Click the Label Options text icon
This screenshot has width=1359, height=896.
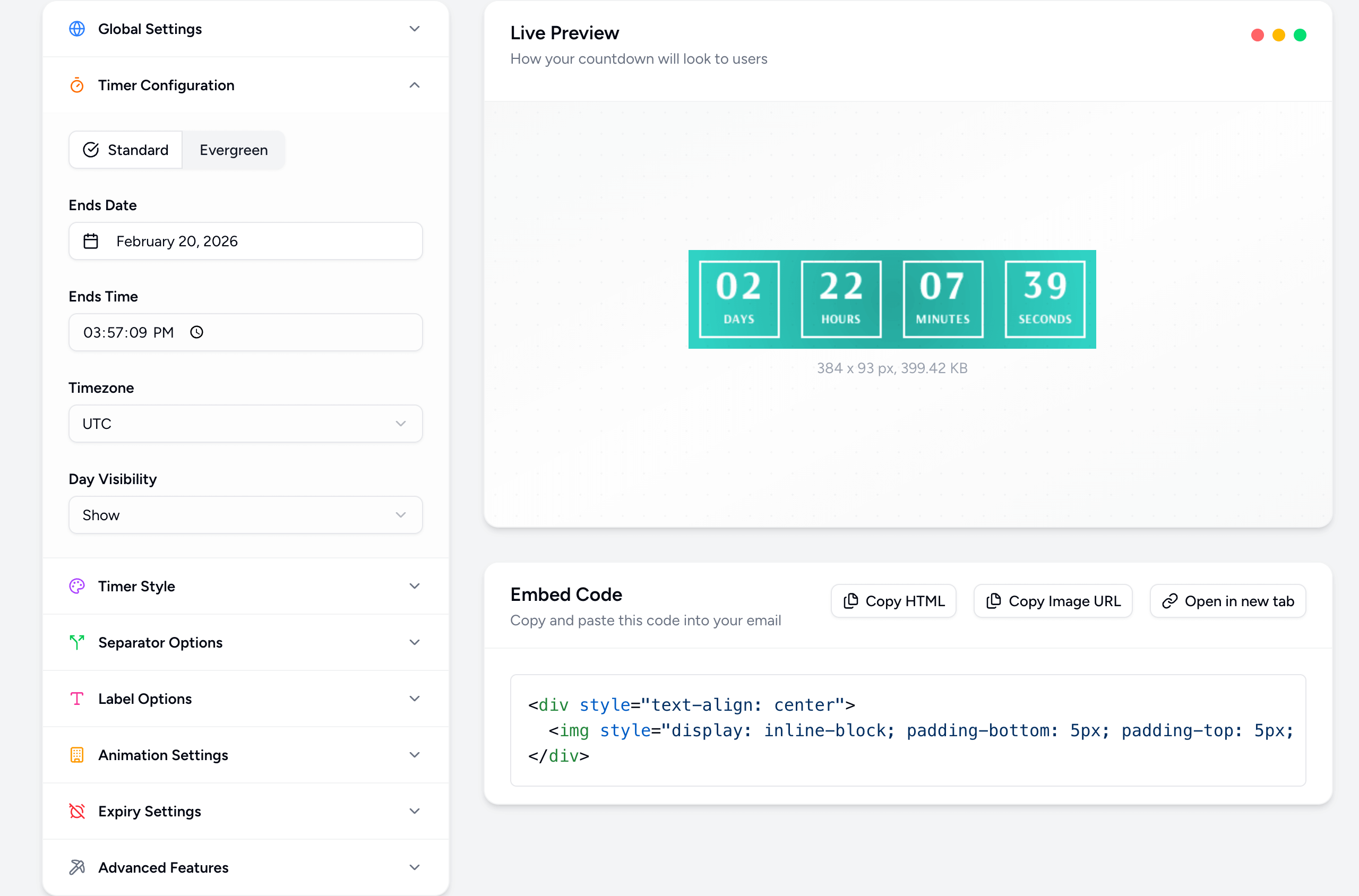coord(76,699)
